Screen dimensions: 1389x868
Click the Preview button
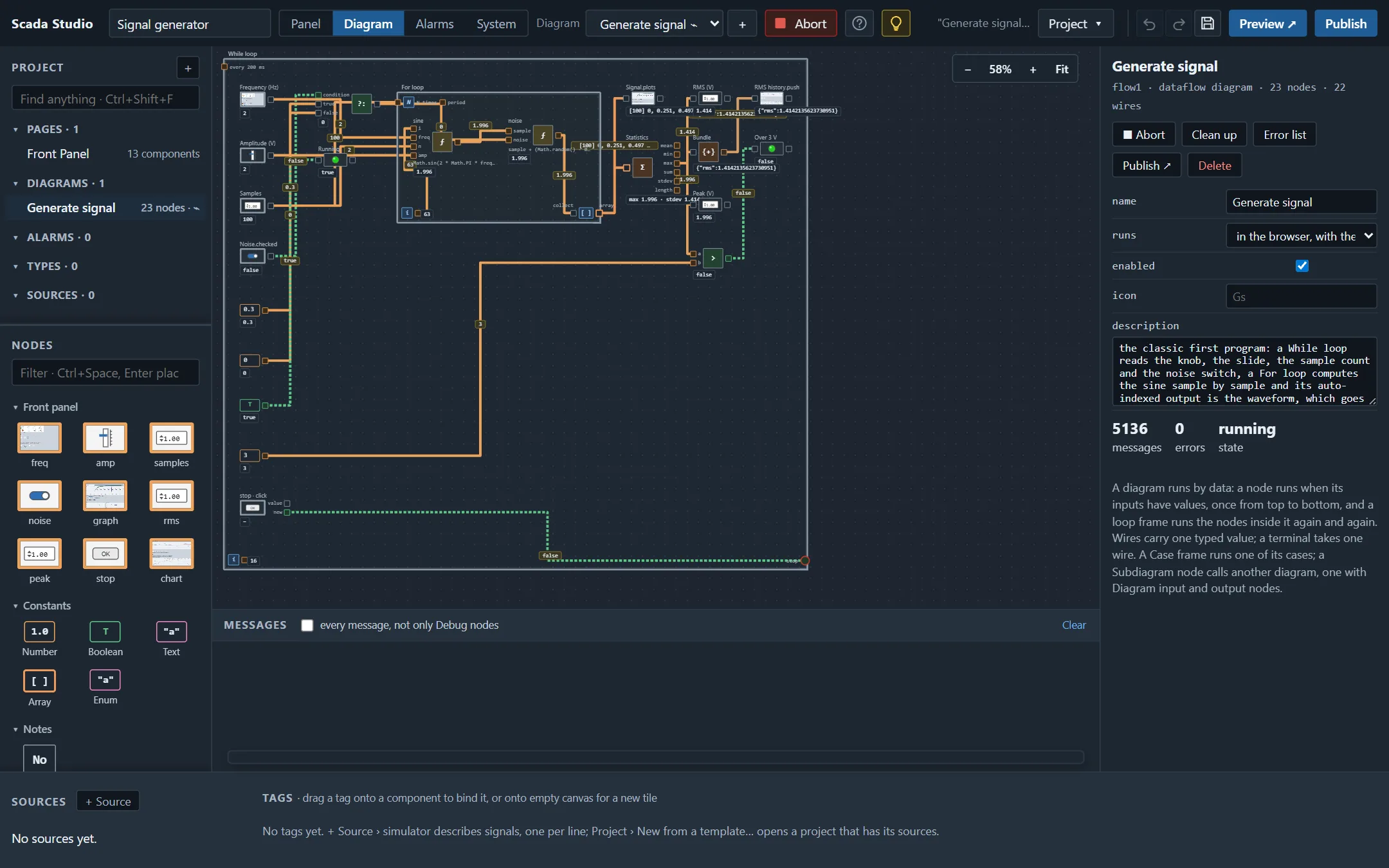click(x=1267, y=24)
